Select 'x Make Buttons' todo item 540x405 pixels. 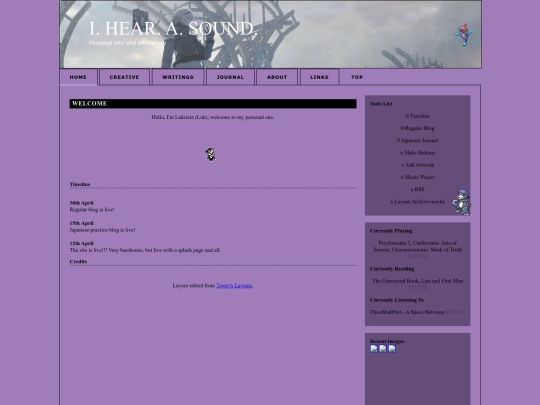tap(417, 153)
